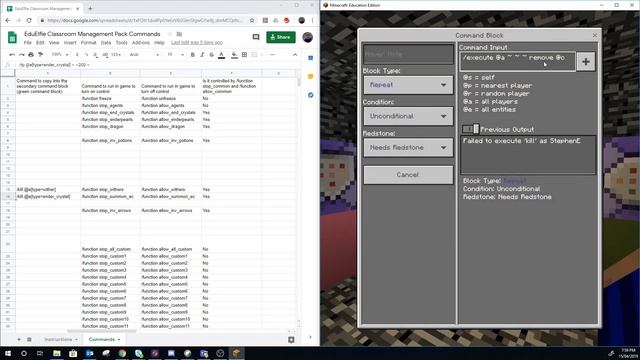Open the Format menu

[88, 42]
